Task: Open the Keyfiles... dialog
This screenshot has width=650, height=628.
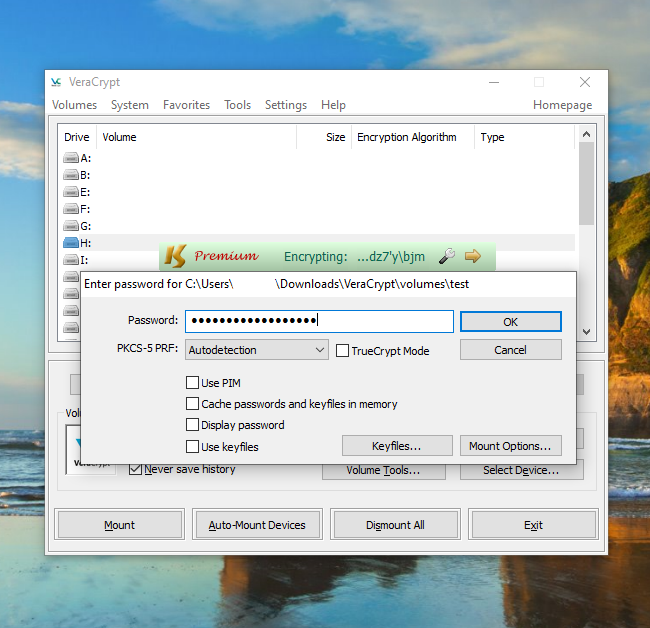Action: click(x=397, y=446)
